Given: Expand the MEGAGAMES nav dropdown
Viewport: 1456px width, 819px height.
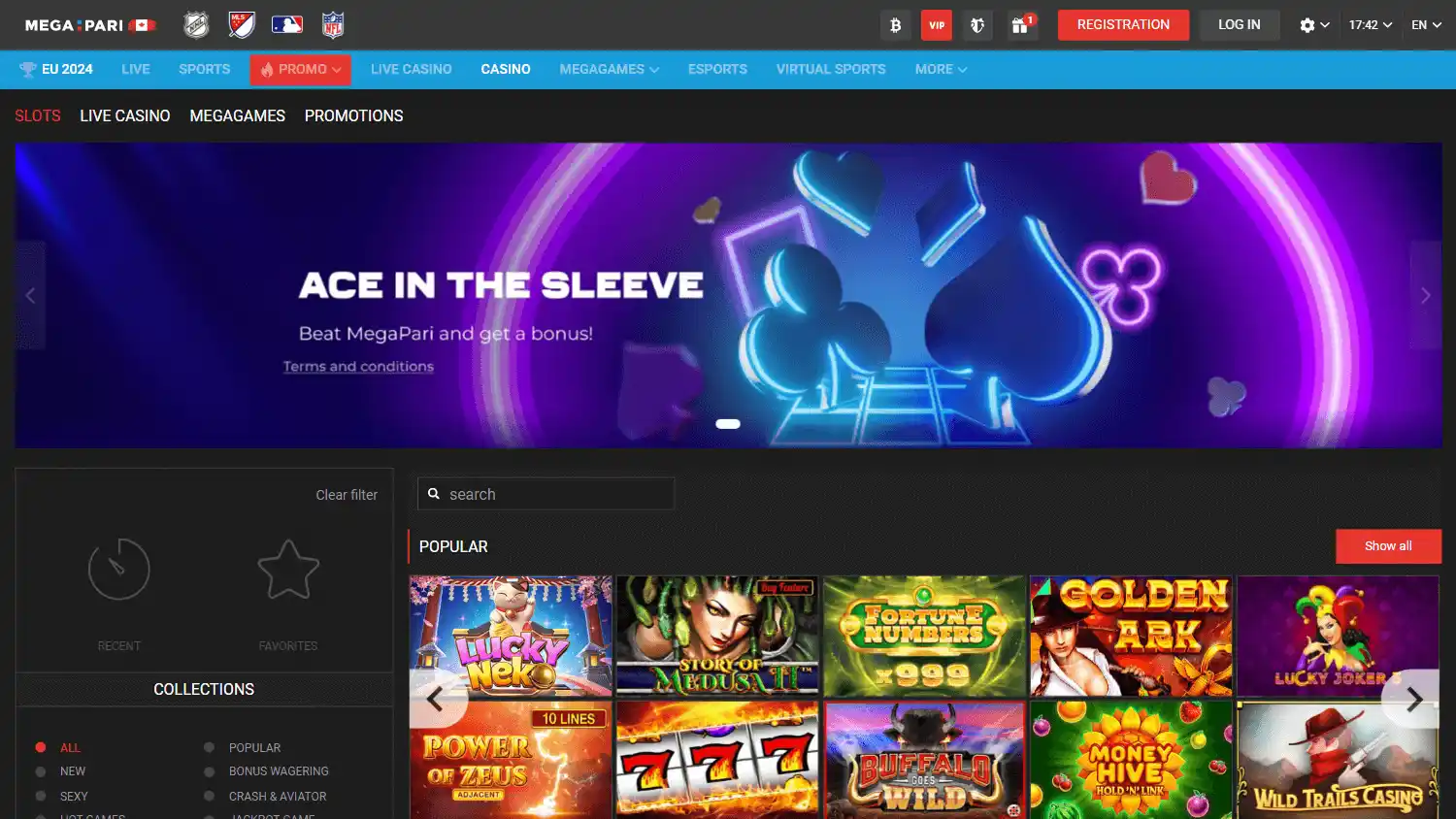Looking at the screenshot, I should tap(610, 70).
